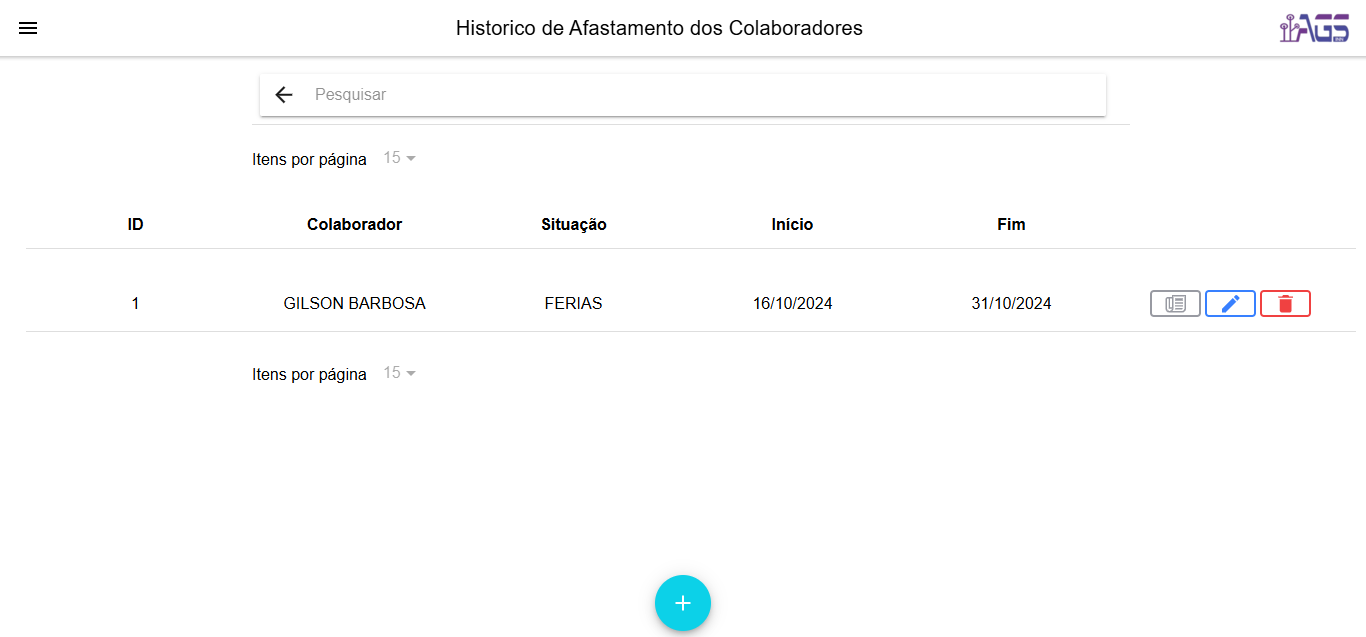View details of Gilson Barbosa's record
The image size is (1366, 637).
tap(1175, 304)
